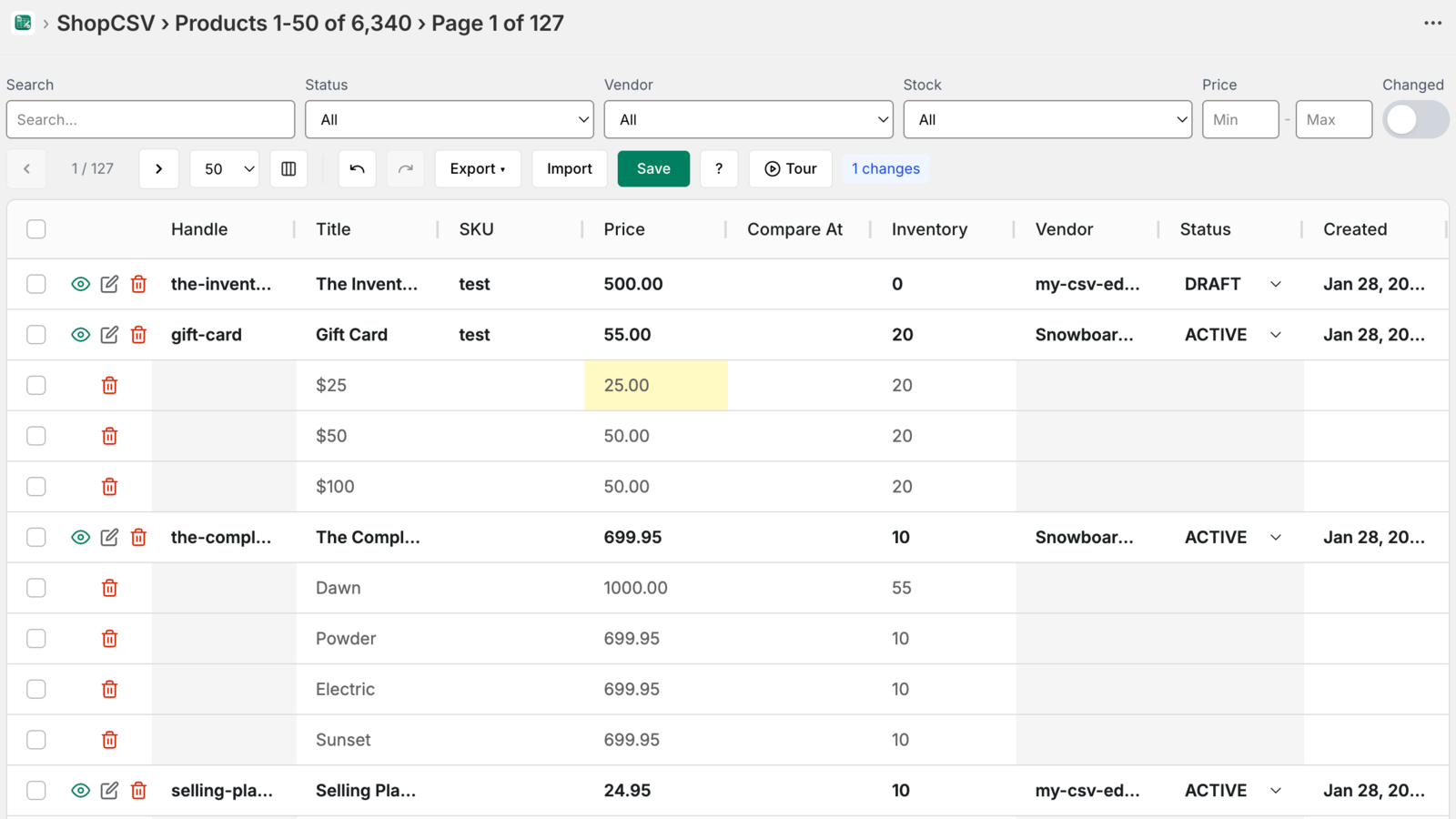Sort by the Price column header

point(624,229)
